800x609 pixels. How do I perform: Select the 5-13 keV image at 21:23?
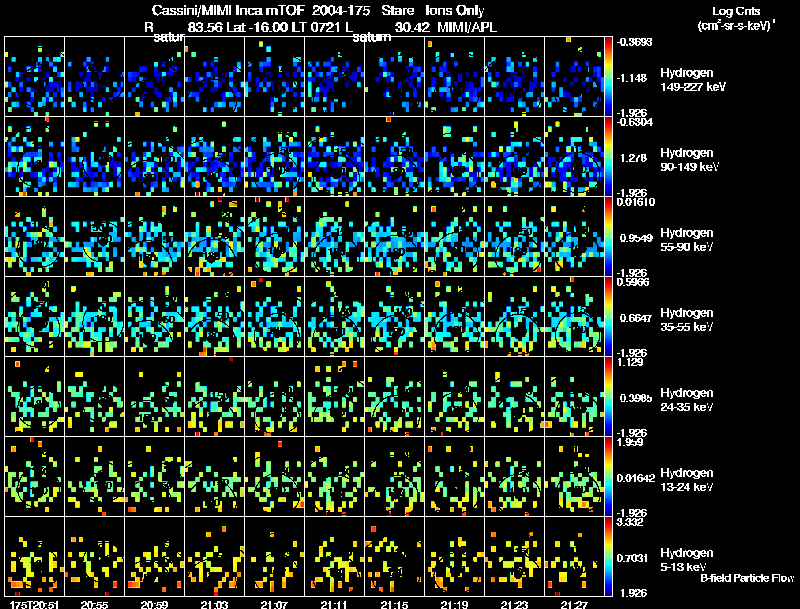pyautogui.click(x=514, y=556)
